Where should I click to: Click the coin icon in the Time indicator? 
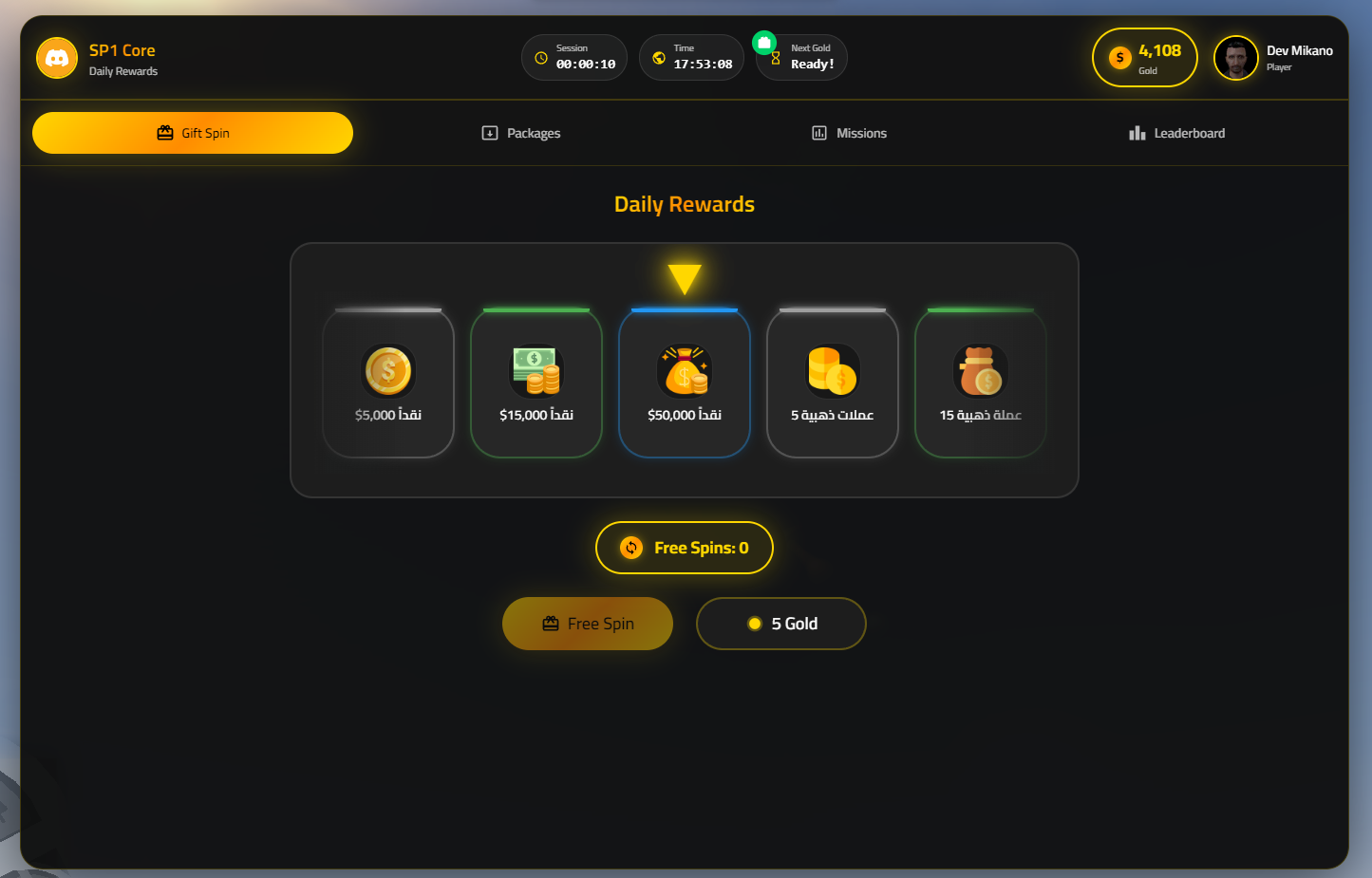pos(659,57)
